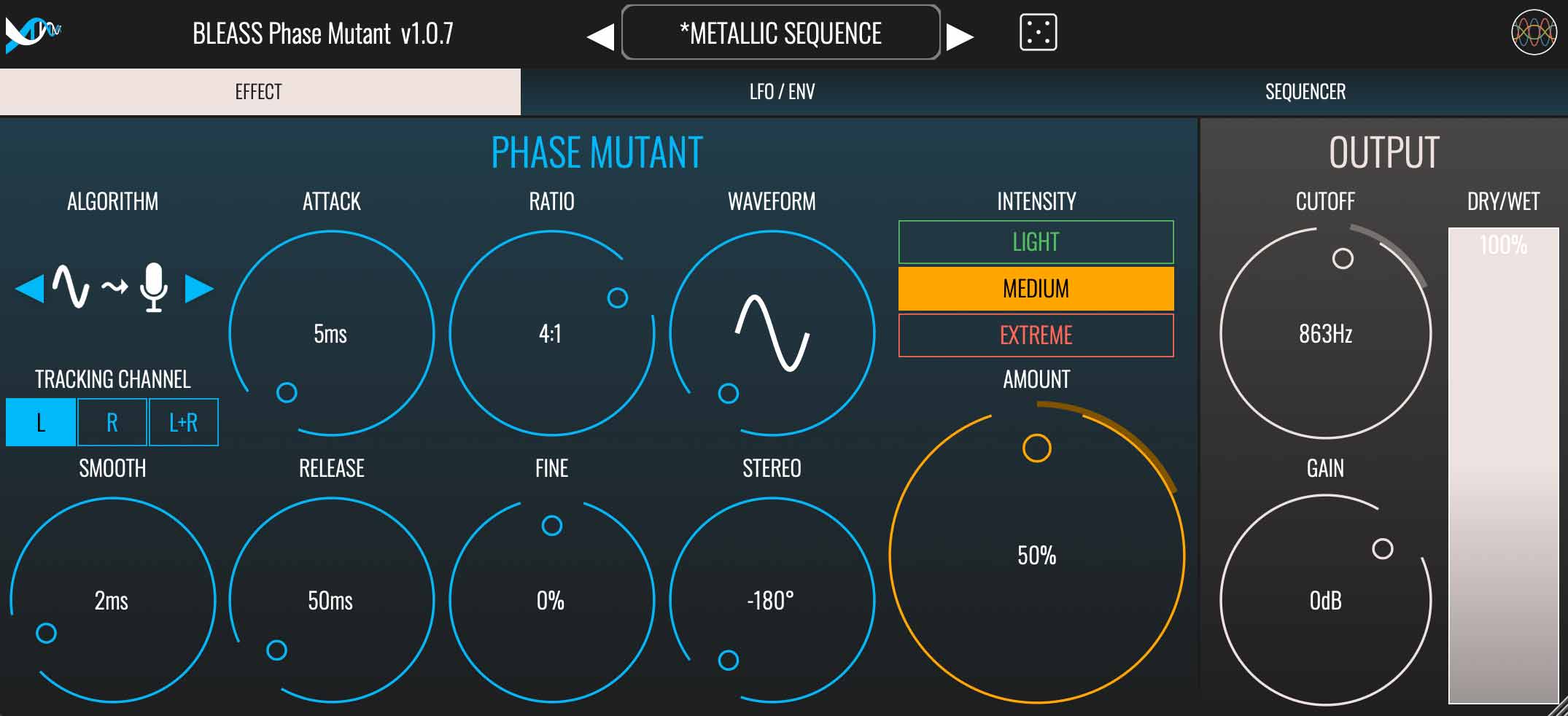Open the SEQUENCER tab

tap(1305, 92)
